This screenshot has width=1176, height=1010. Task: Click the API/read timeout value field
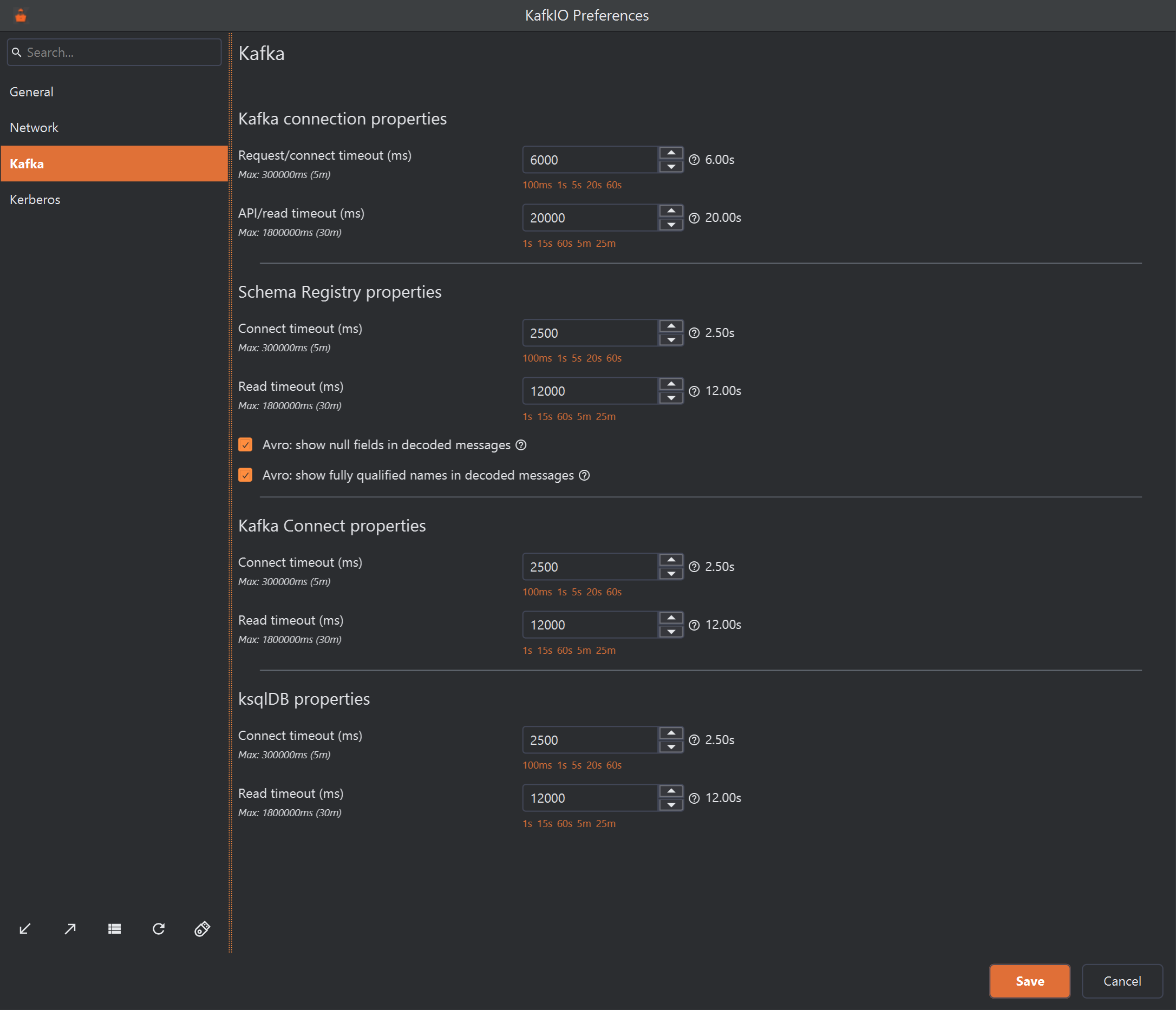coord(590,218)
